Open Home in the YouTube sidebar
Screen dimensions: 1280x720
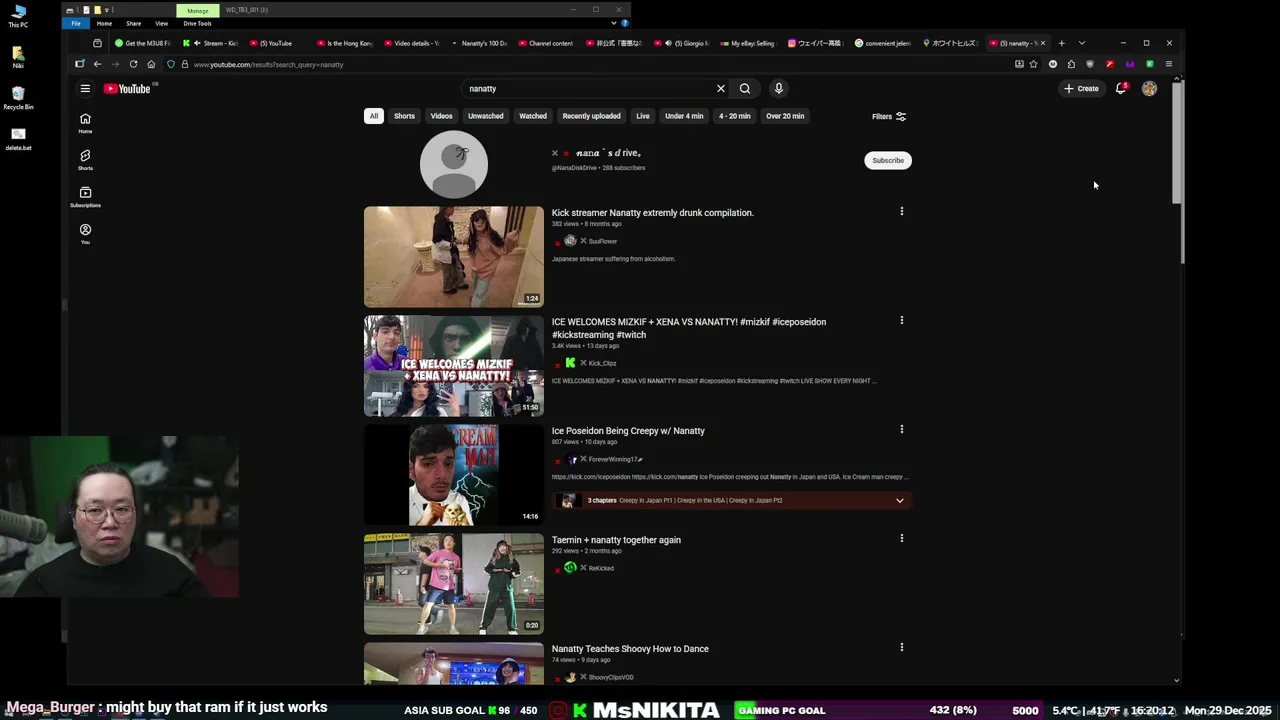point(85,123)
